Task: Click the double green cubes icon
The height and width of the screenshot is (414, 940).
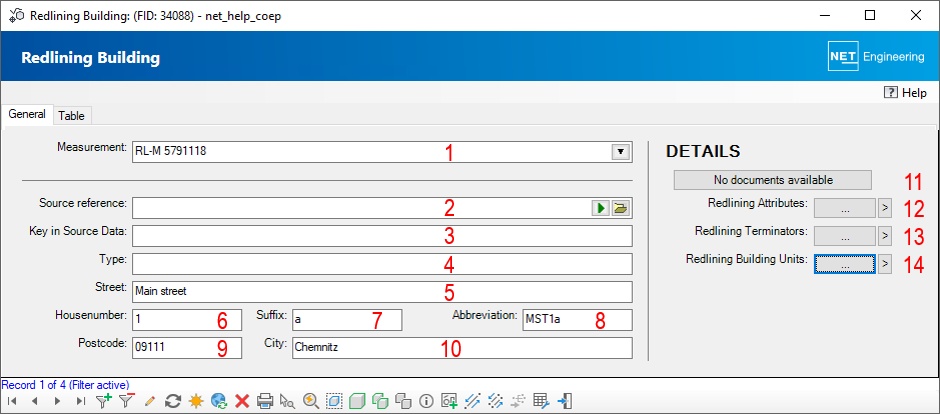Action: (x=380, y=401)
